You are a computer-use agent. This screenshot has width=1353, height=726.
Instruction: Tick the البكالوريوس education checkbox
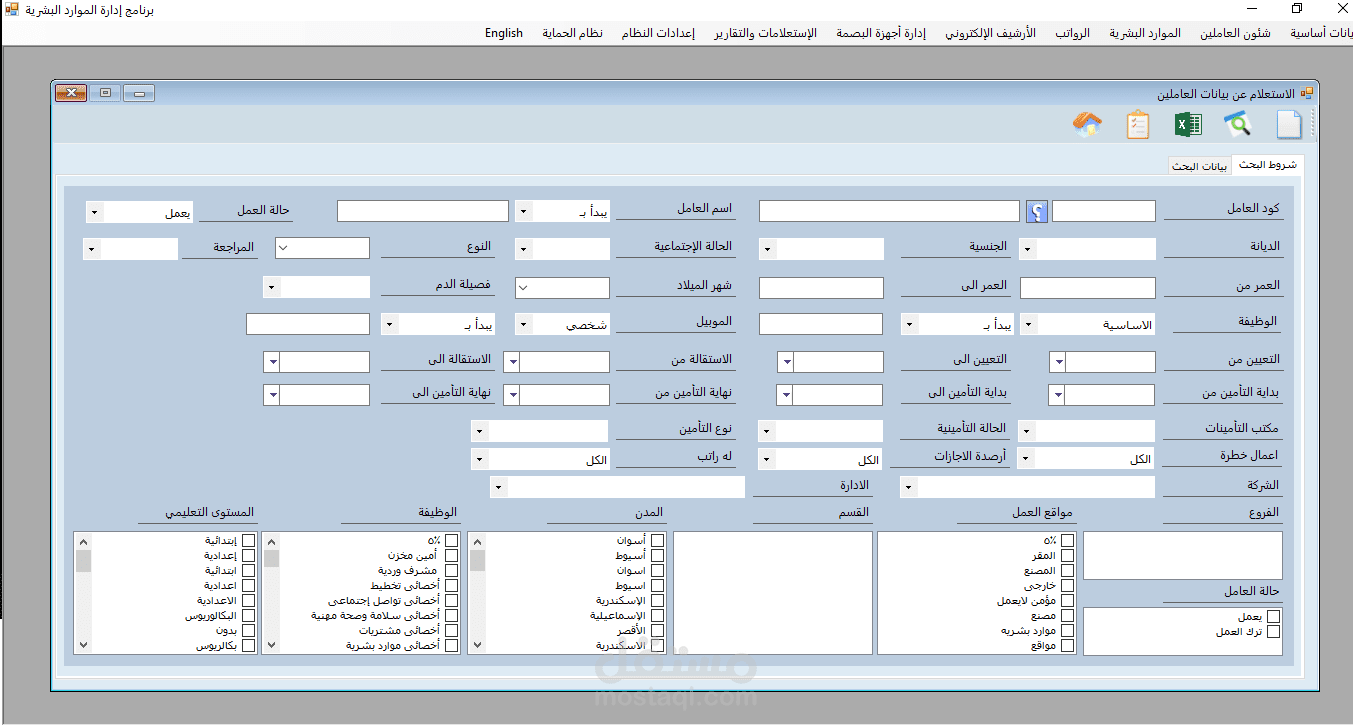pyautogui.click(x=247, y=616)
